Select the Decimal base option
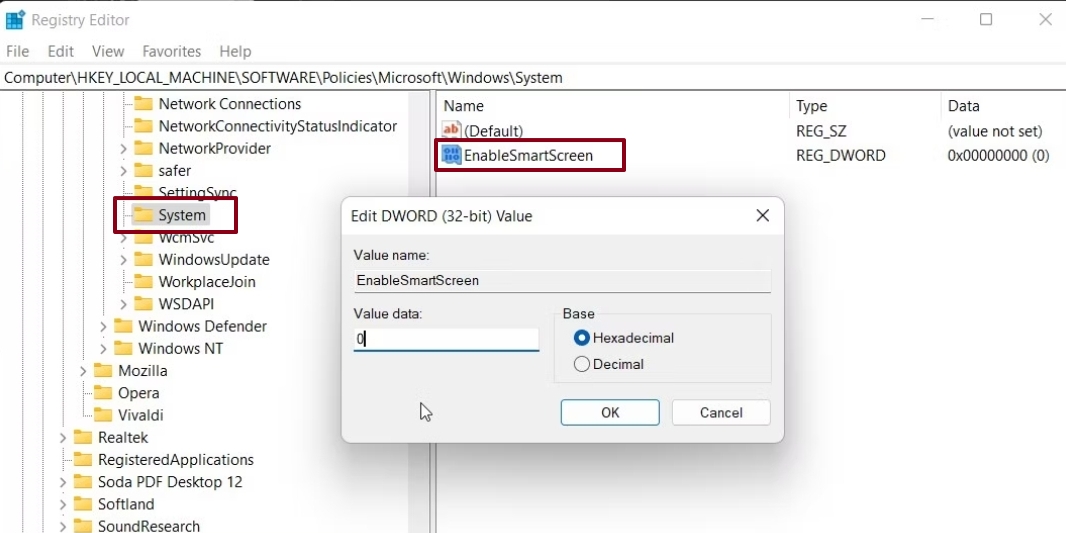 (x=582, y=364)
